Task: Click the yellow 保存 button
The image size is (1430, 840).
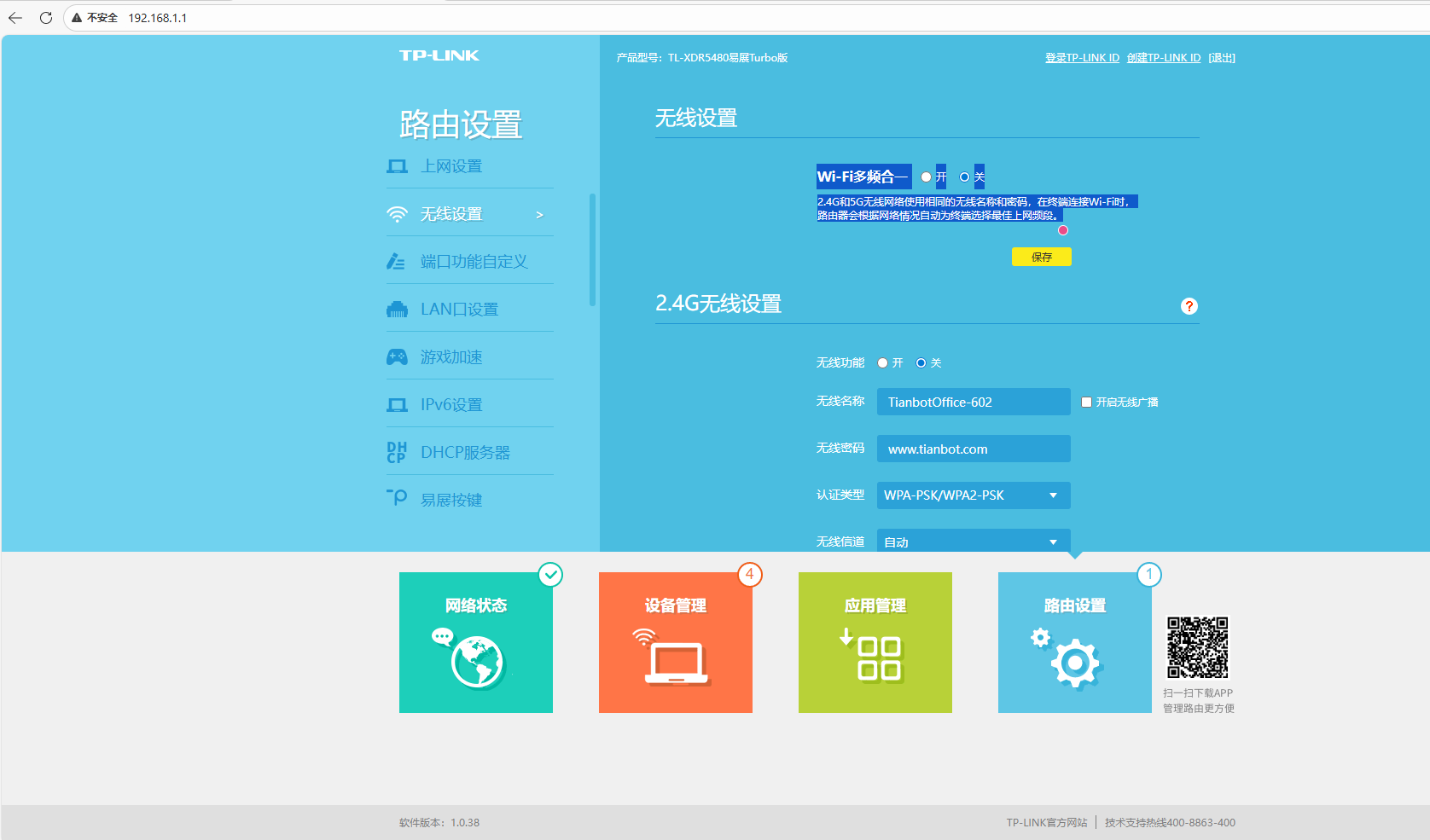Action: 1041,257
